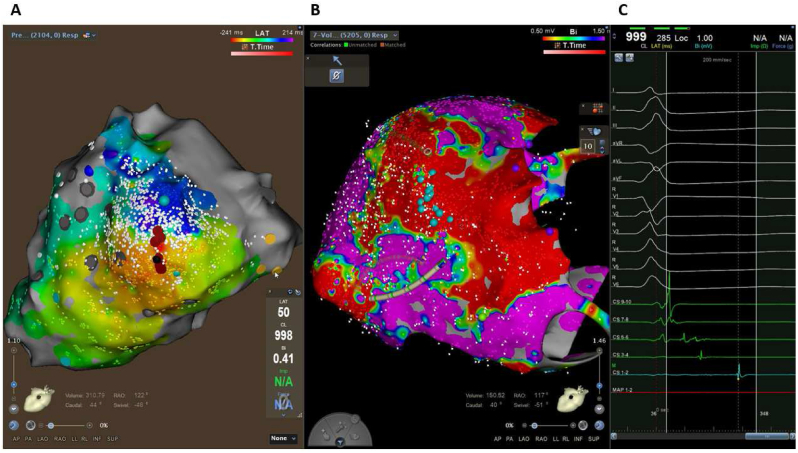798x453 pixels.
Task: Click the first tool icon atop panel C
Action: (x=618, y=58)
